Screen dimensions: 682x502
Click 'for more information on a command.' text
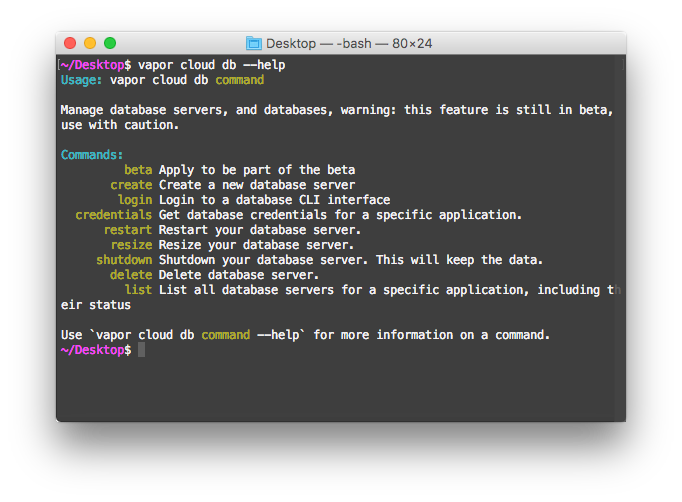432,335
